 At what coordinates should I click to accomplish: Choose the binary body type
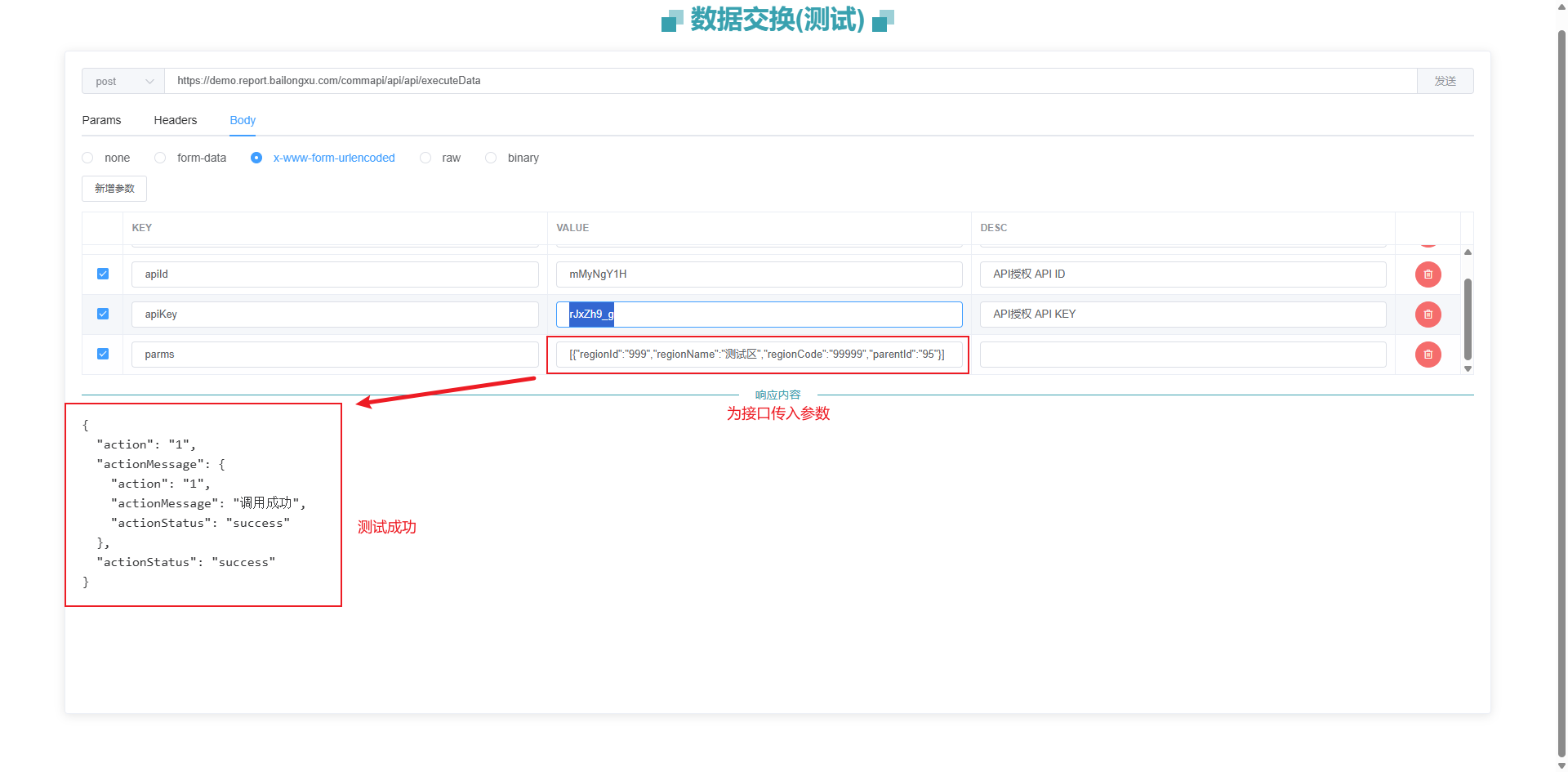pyautogui.click(x=491, y=158)
